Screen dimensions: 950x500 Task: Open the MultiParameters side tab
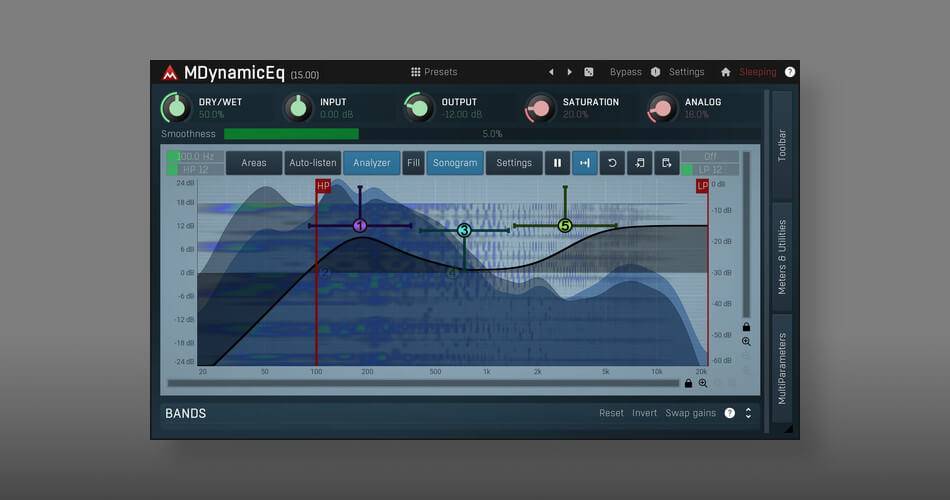pos(782,368)
